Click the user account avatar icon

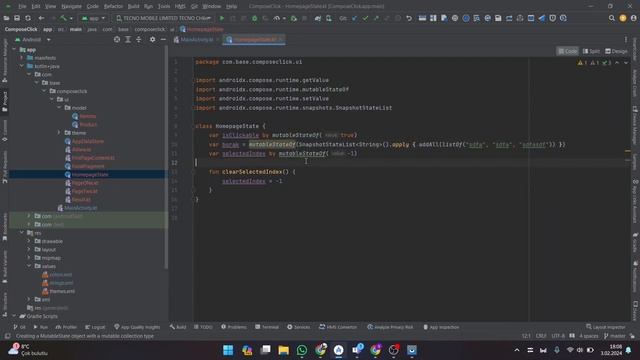tap(633, 18)
